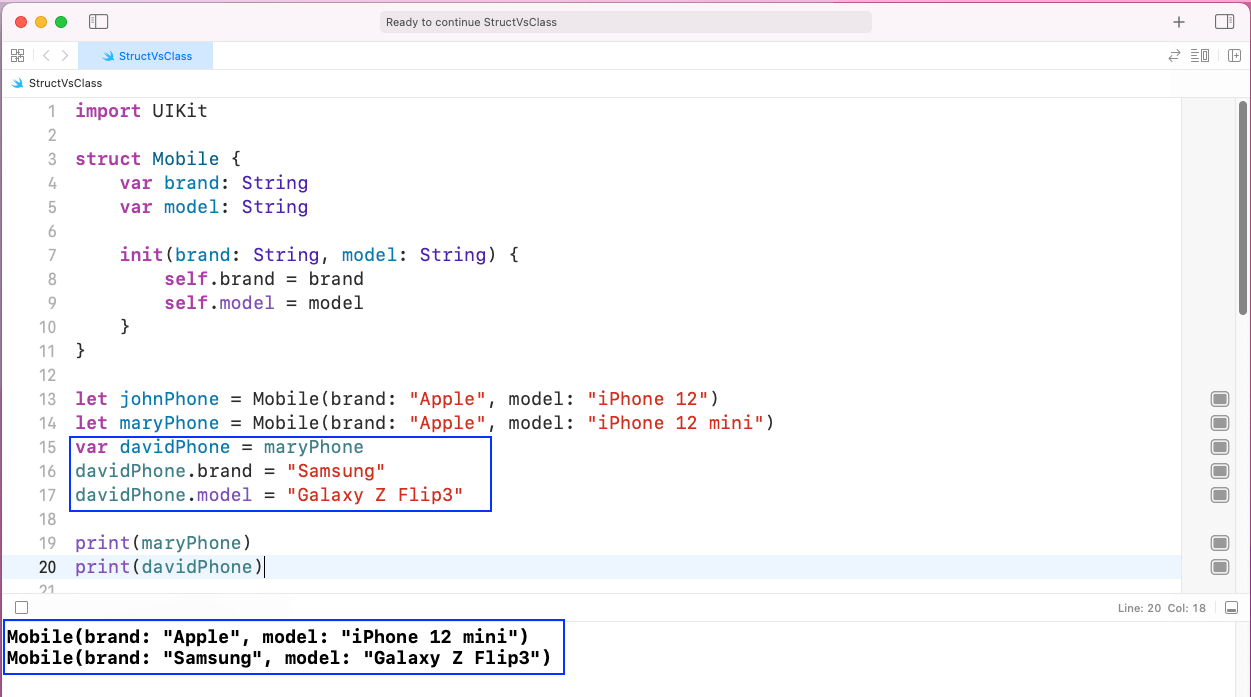The width and height of the screenshot is (1251, 697).
Task: Show quick look result for line 15
Action: (1219, 447)
